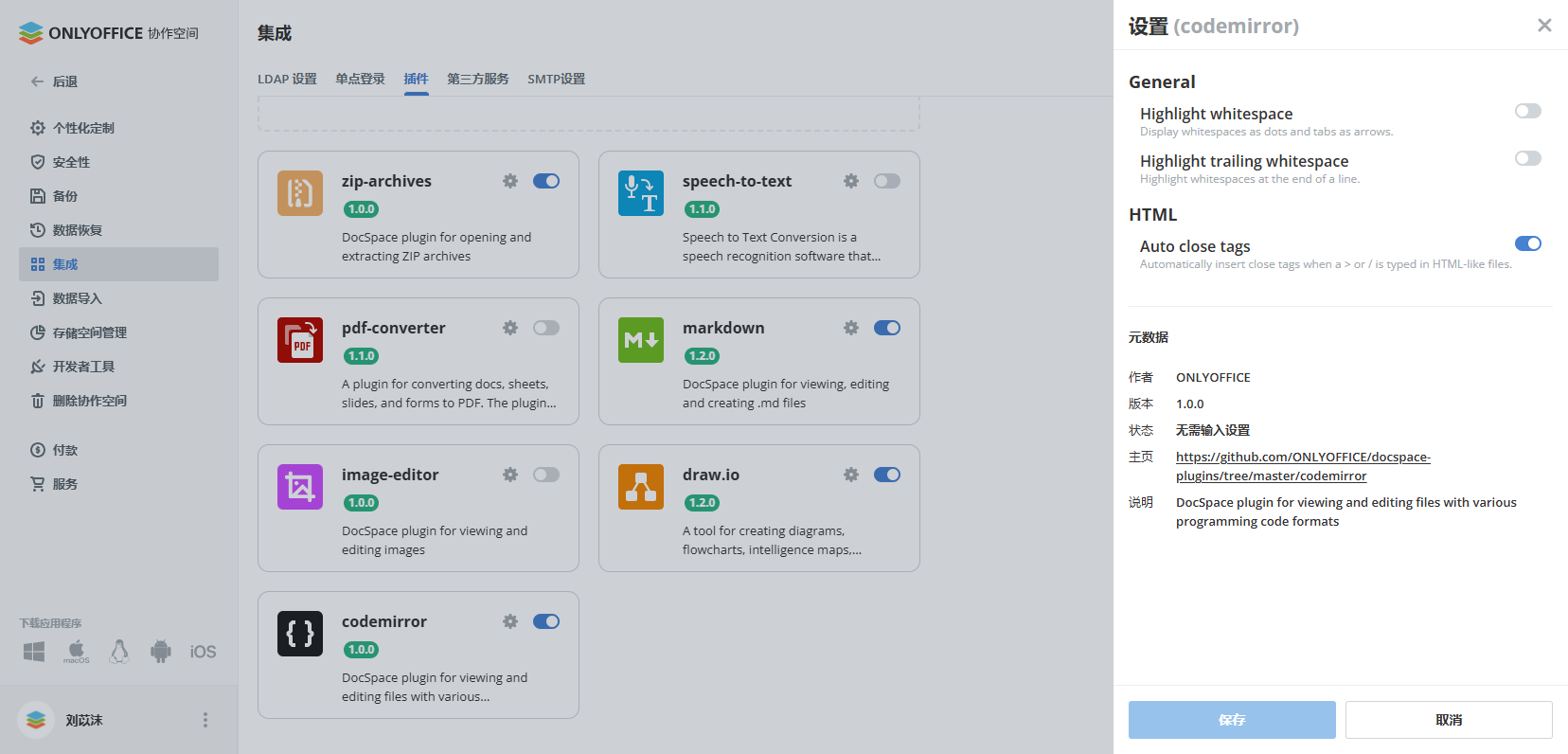
Task: Switch to 第三方服务 tab
Action: point(478,79)
